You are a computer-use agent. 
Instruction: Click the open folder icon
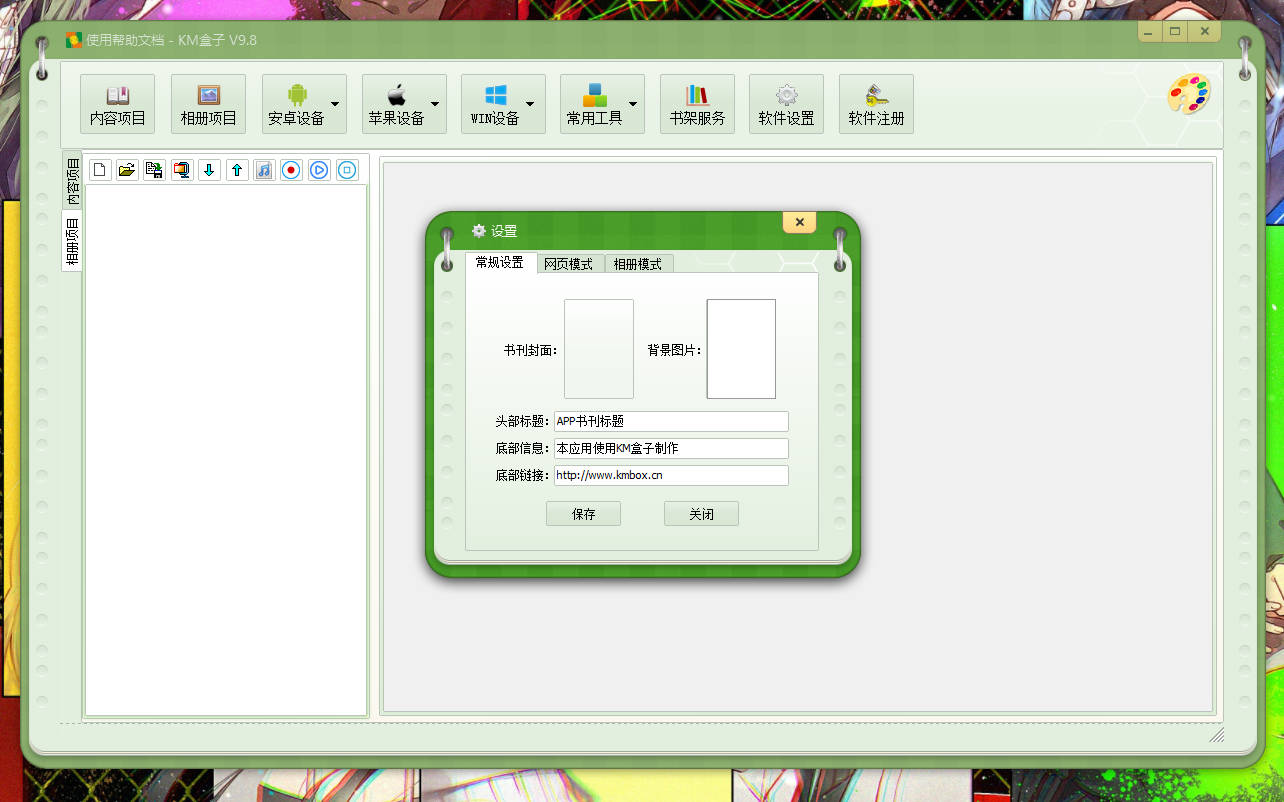tap(127, 170)
